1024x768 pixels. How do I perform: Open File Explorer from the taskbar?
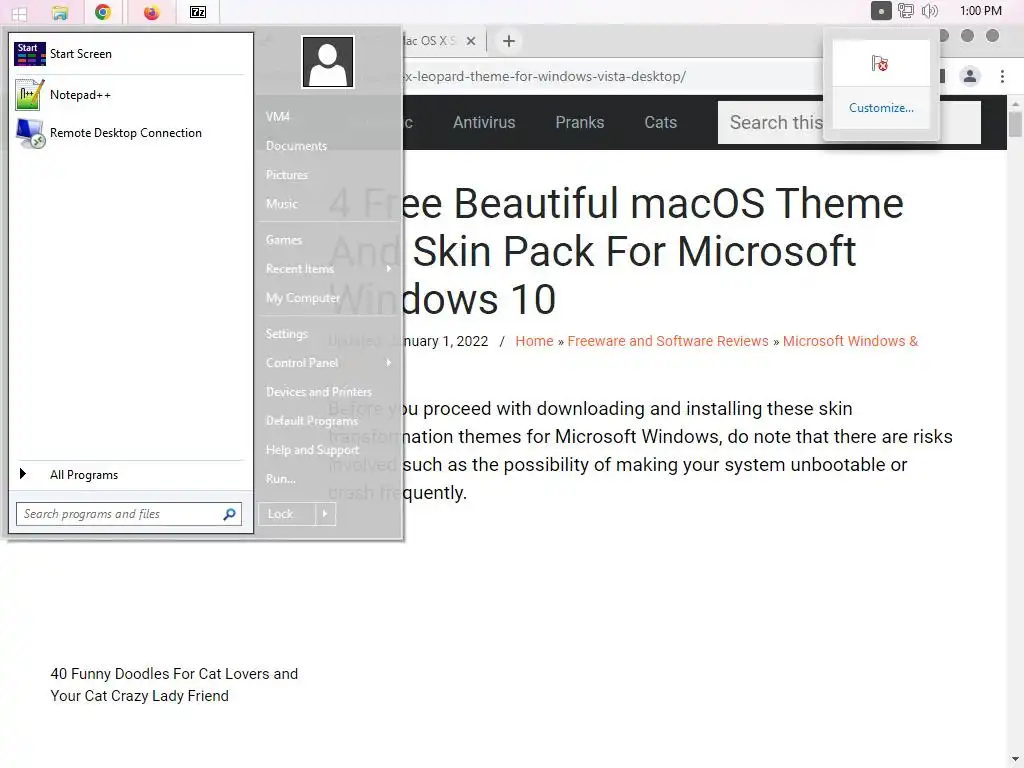59,12
